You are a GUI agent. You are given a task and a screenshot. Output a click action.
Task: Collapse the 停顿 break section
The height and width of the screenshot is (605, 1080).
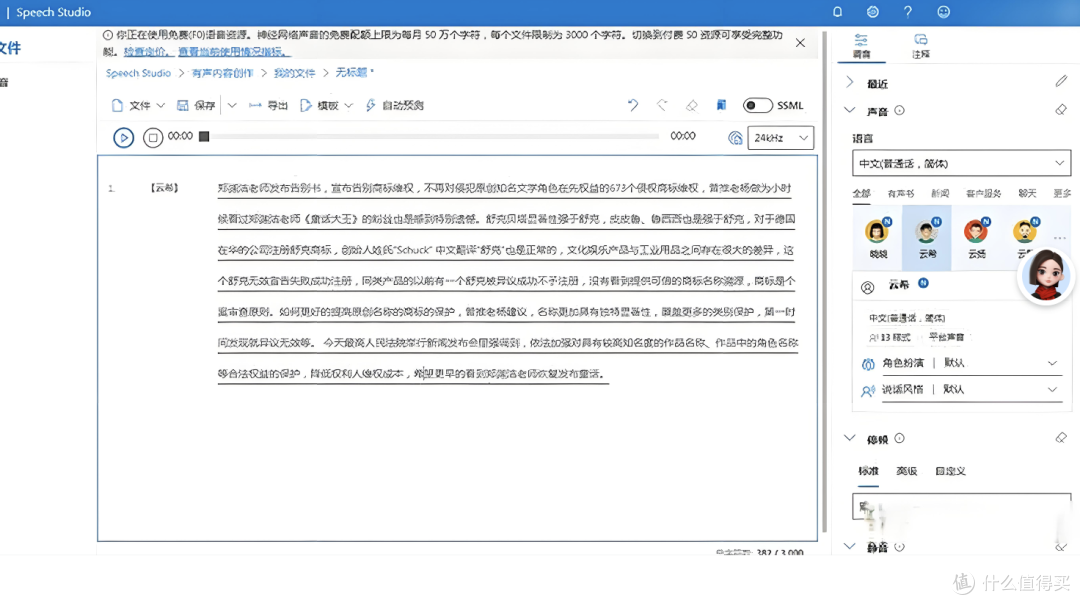pyautogui.click(x=849, y=438)
